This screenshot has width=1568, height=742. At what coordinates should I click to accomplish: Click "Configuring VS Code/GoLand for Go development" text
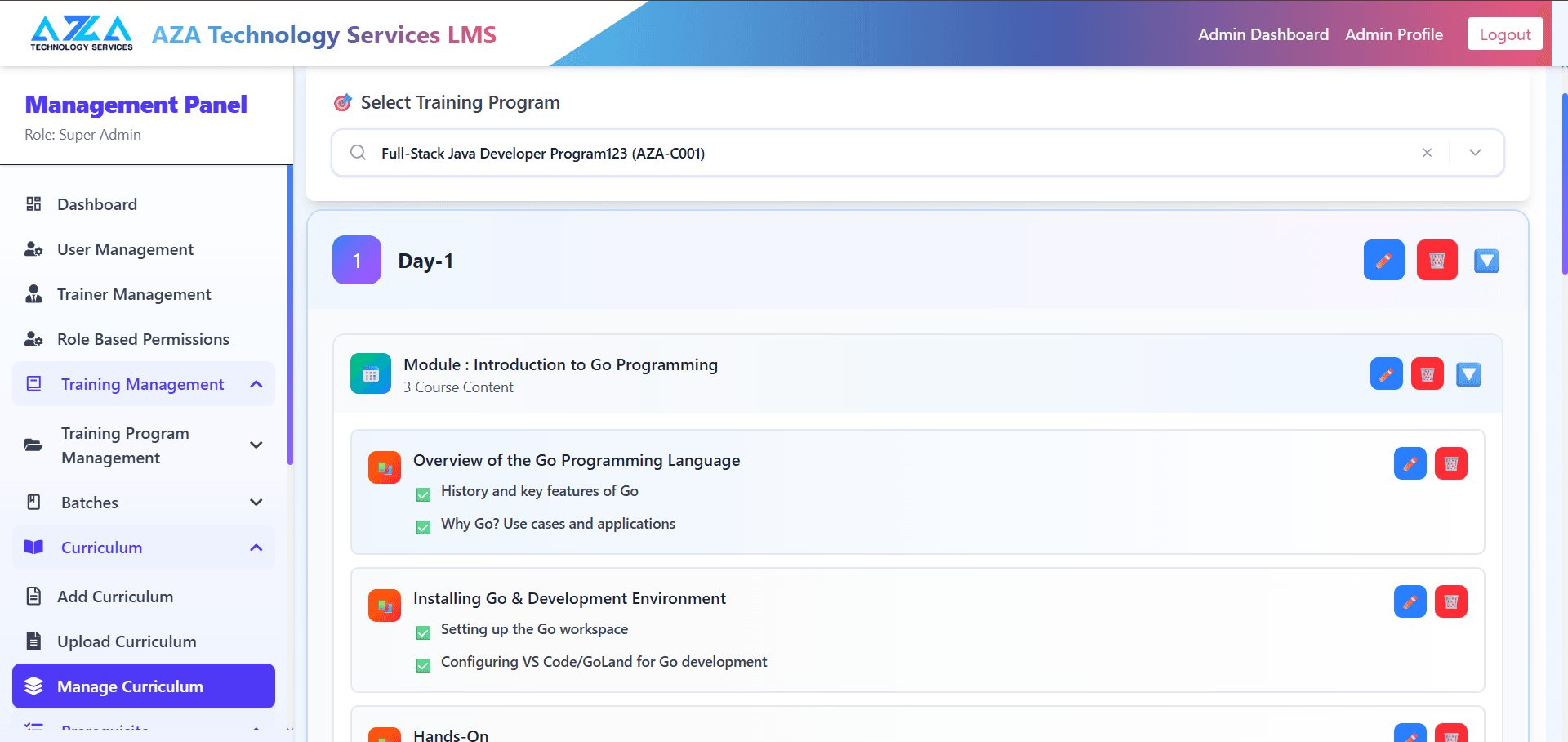[x=604, y=662]
